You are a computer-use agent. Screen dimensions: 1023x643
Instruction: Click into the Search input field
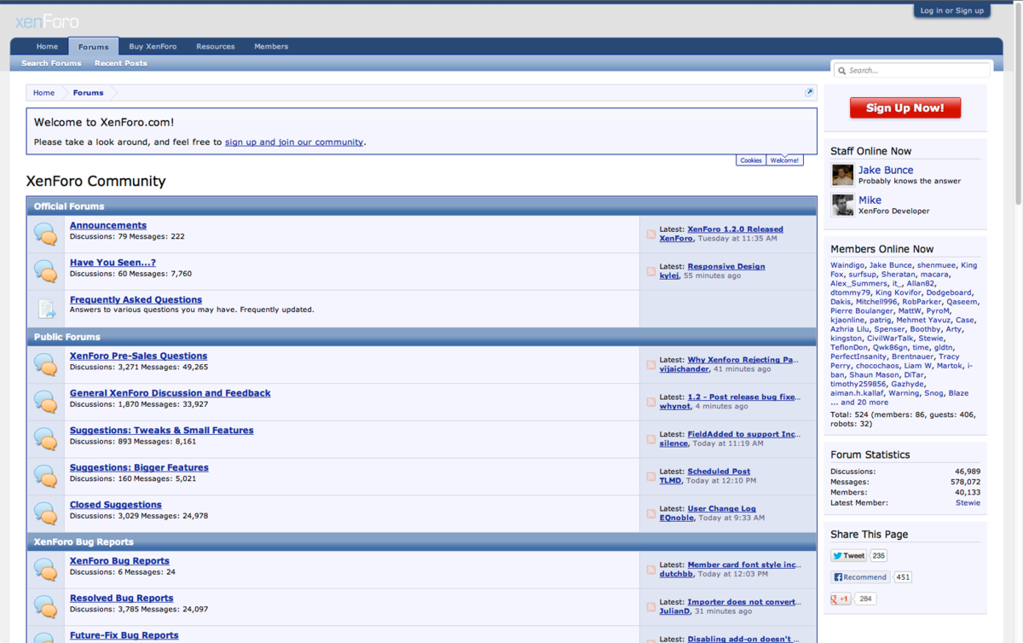(x=915, y=70)
